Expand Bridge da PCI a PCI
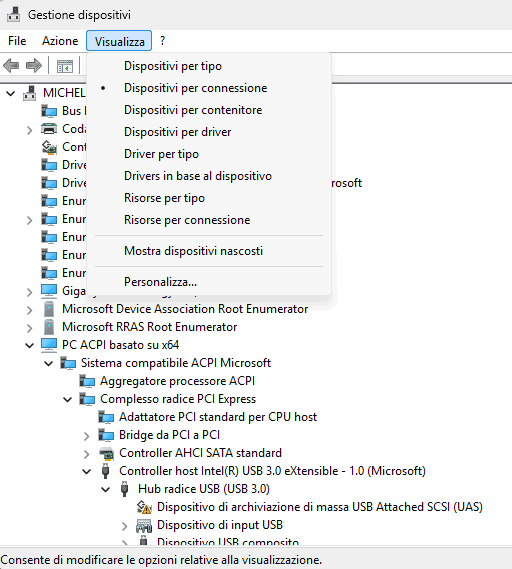This screenshot has width=512, height=569. [86, 436]
